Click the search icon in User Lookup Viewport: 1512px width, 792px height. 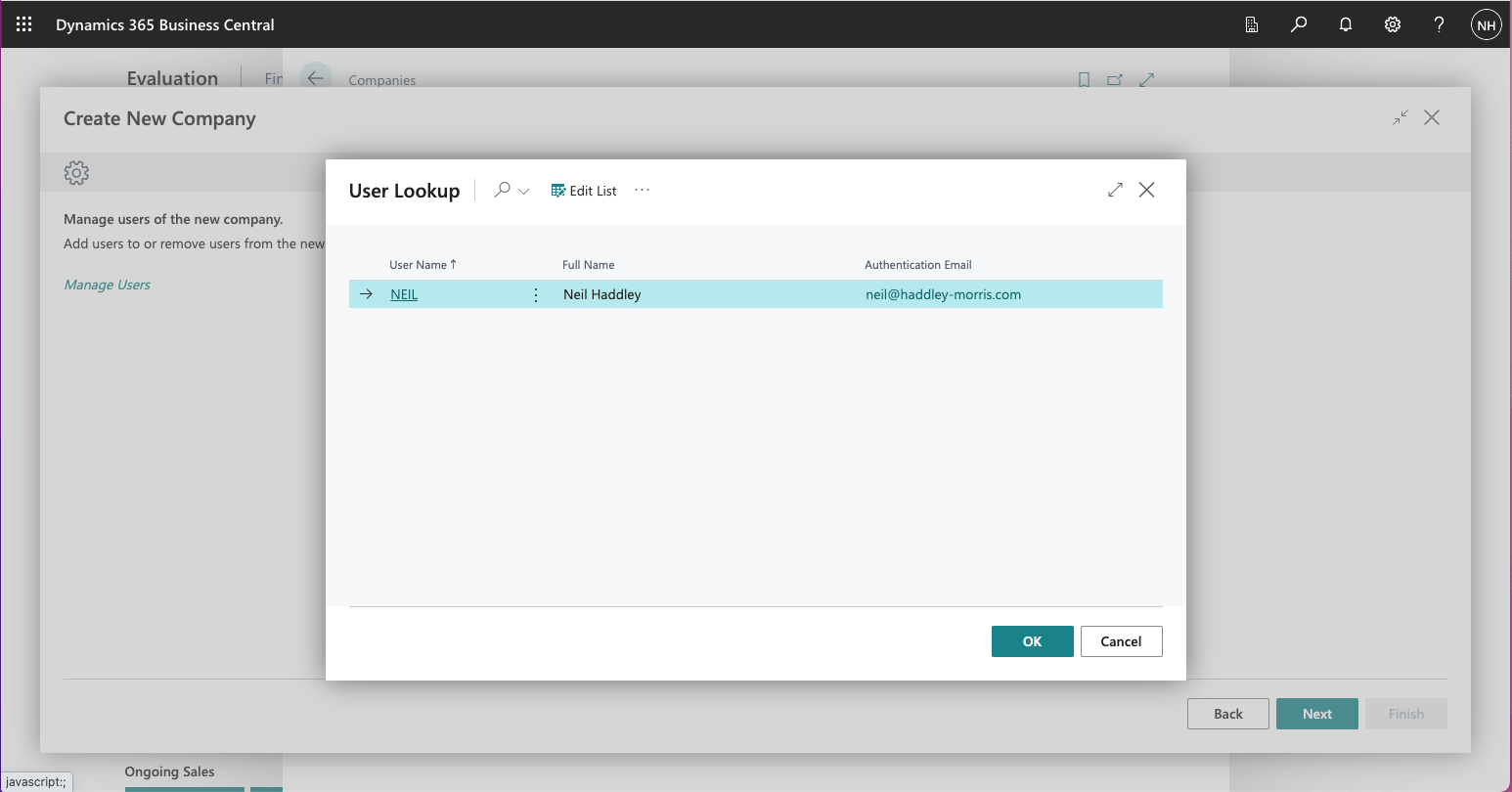(x=502, y=190)
